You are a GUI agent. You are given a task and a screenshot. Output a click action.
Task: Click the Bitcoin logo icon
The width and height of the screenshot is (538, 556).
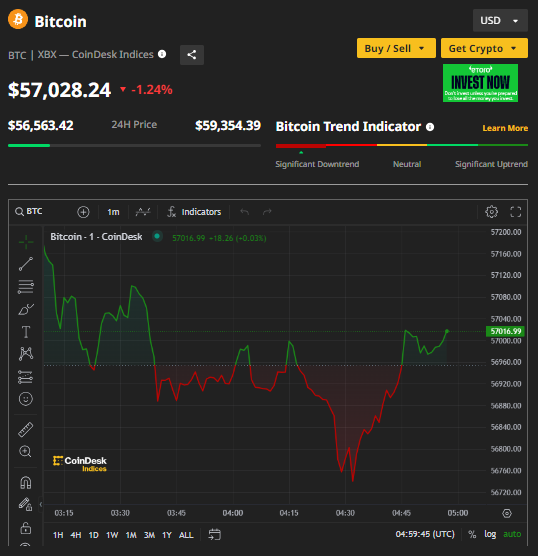pyautogui.click(x=18, y=19)
